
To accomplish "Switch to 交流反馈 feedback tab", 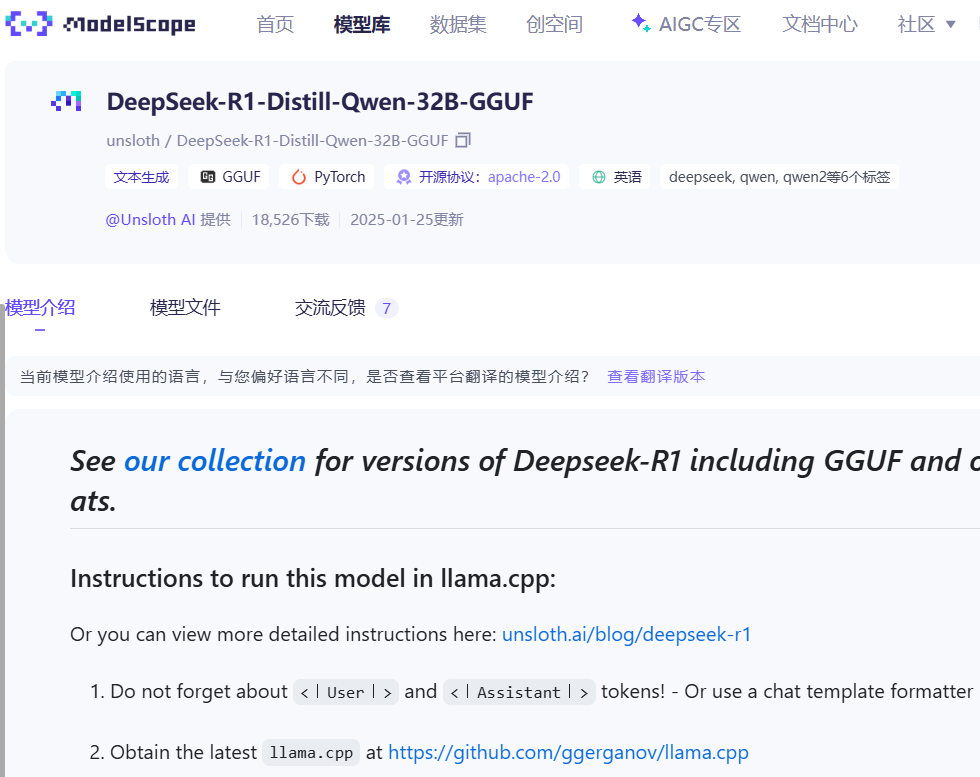I will [x=330, y=308].
